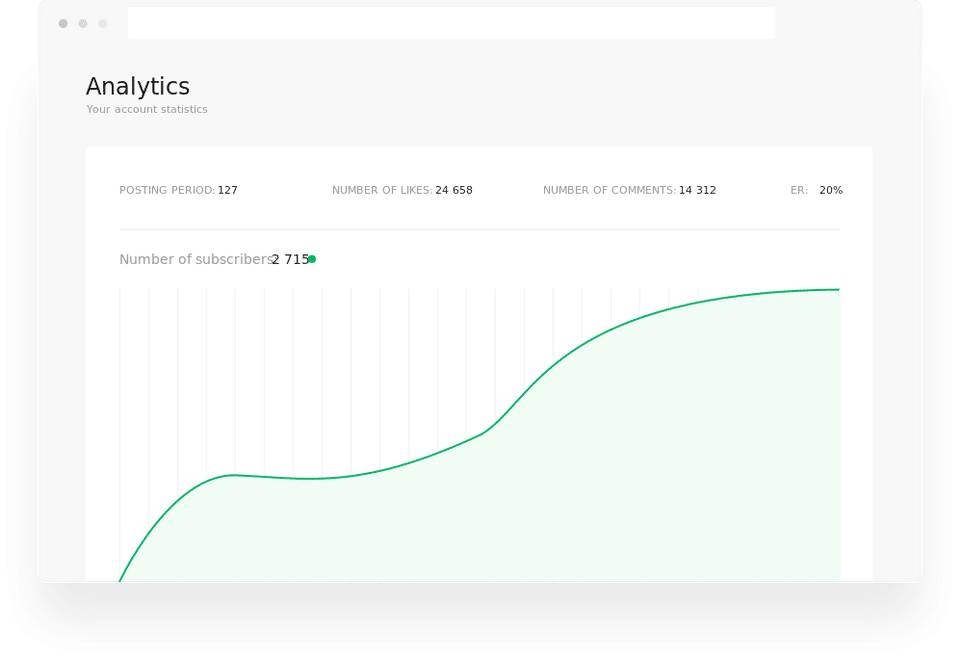Click the Analytics page heading
Image resolution: width=960 pixels, height=659 pixels.
(x=138, y=87)
